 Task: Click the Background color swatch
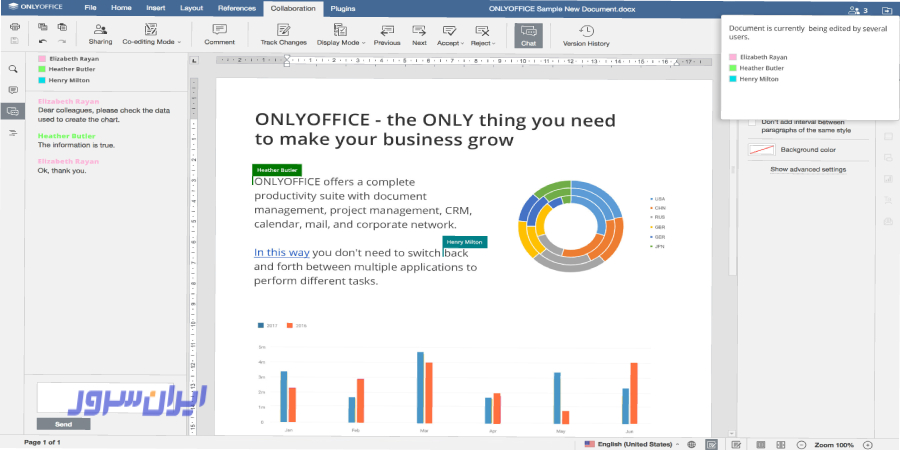pos(762,150)
